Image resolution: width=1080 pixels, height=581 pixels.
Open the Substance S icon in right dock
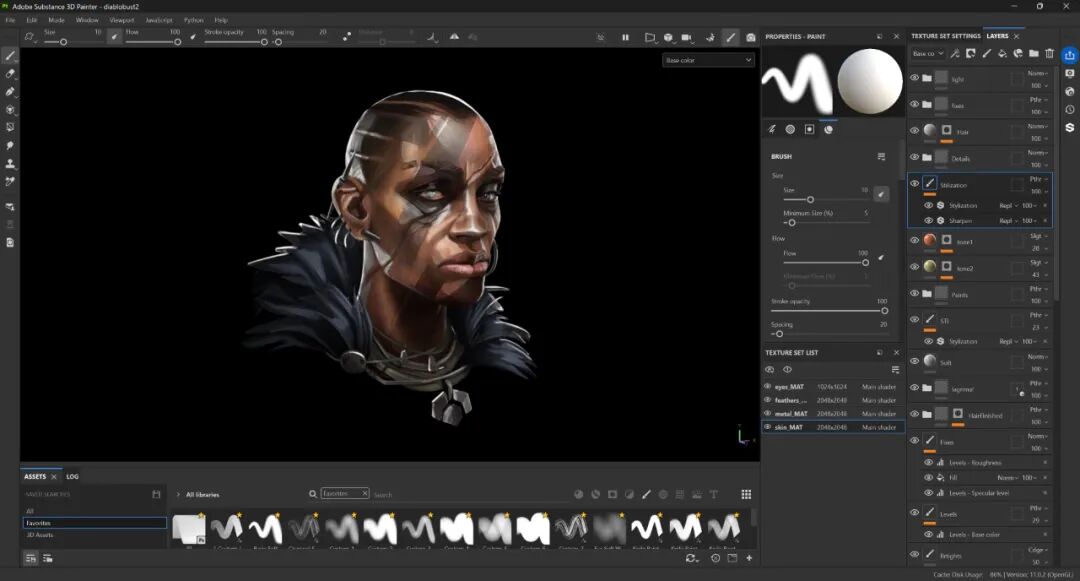point(1070,127)
